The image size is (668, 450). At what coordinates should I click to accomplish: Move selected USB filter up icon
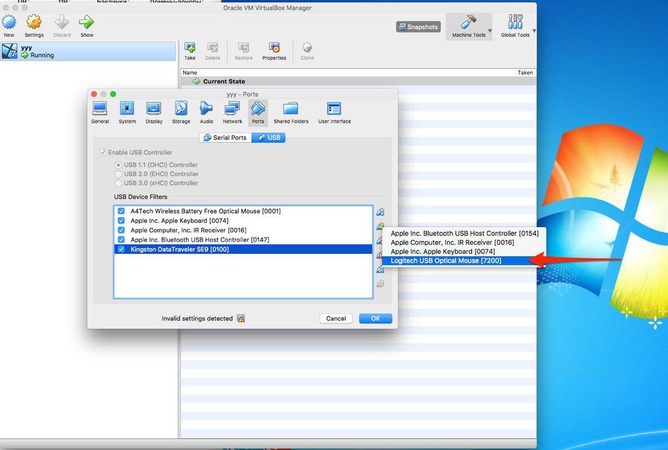(x=380, y=269)
